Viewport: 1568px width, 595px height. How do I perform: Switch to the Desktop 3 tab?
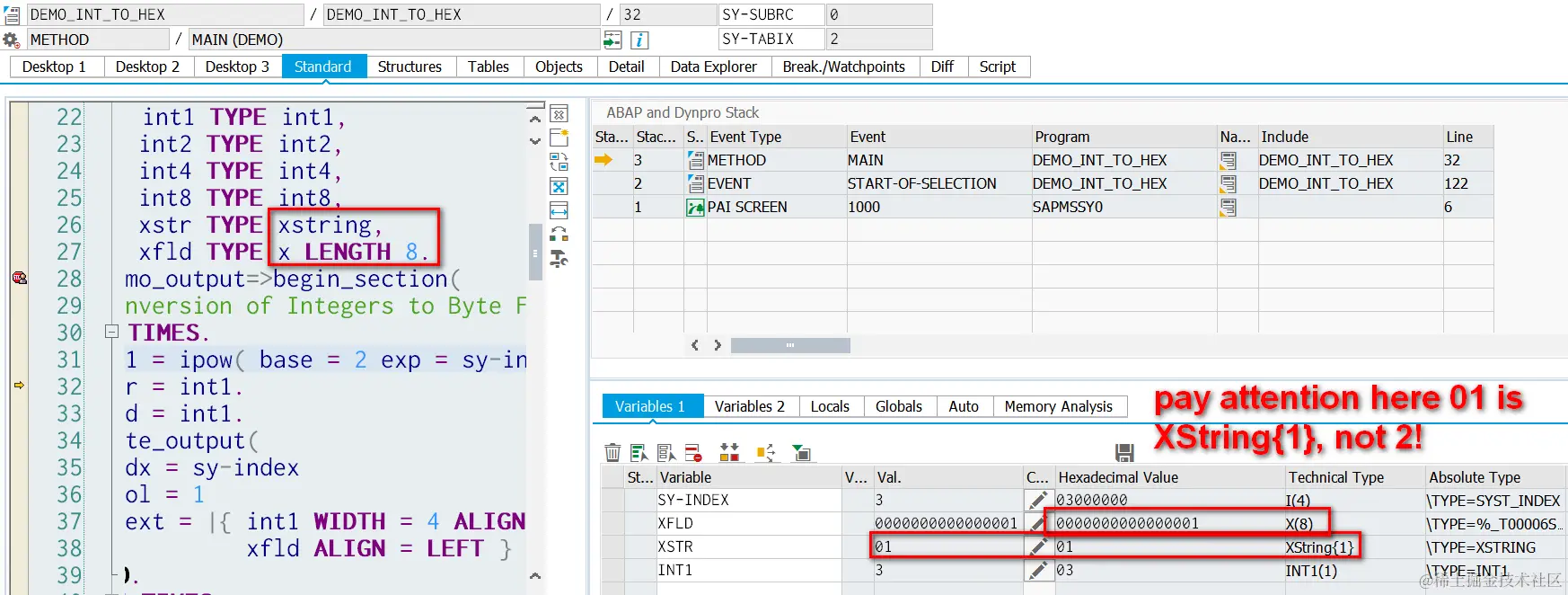237,67
